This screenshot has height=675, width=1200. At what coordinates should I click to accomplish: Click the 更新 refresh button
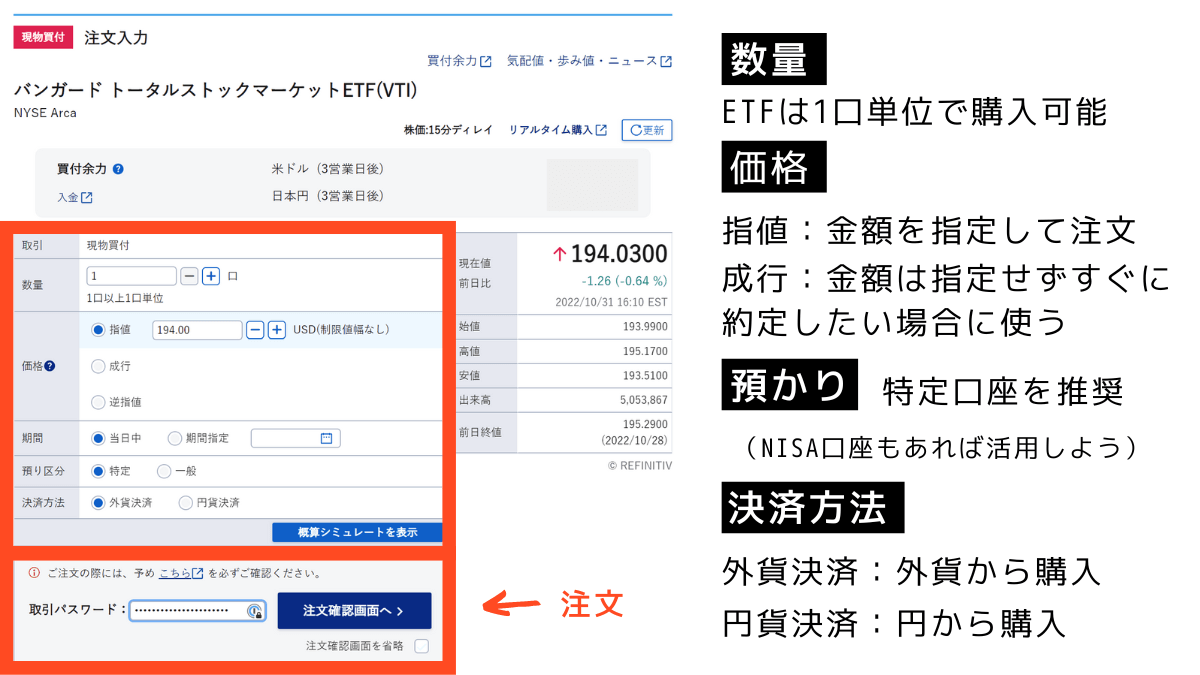[647, 130]
